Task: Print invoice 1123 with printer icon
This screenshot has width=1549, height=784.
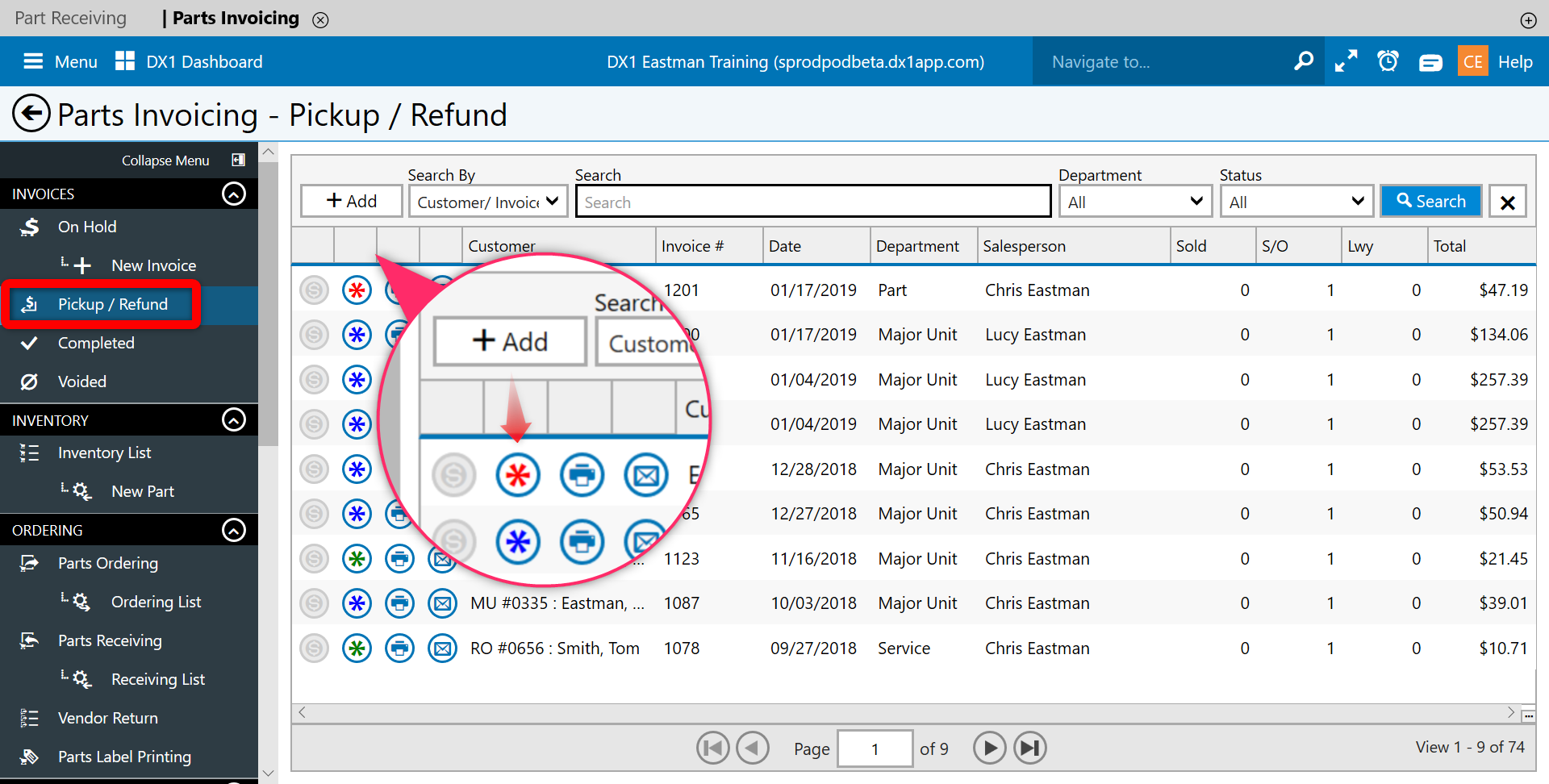Action: [399, 558]
